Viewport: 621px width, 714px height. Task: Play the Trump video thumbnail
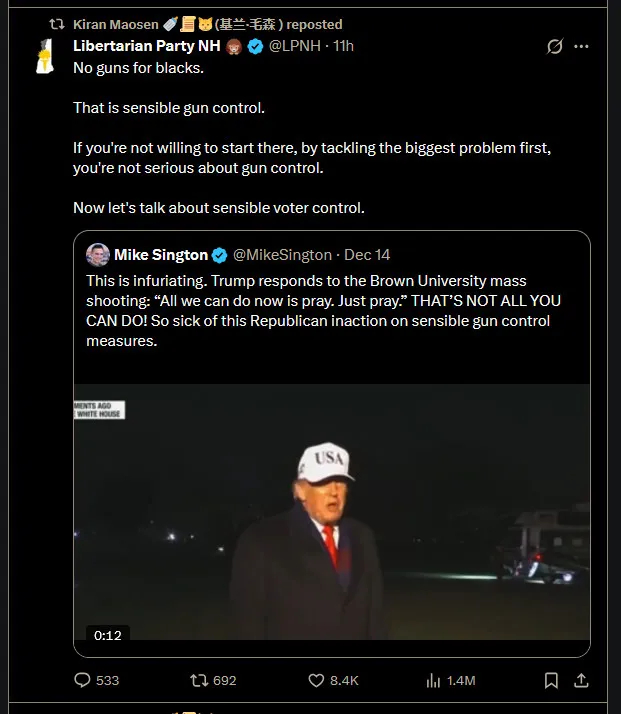click(x=331, y=512)
